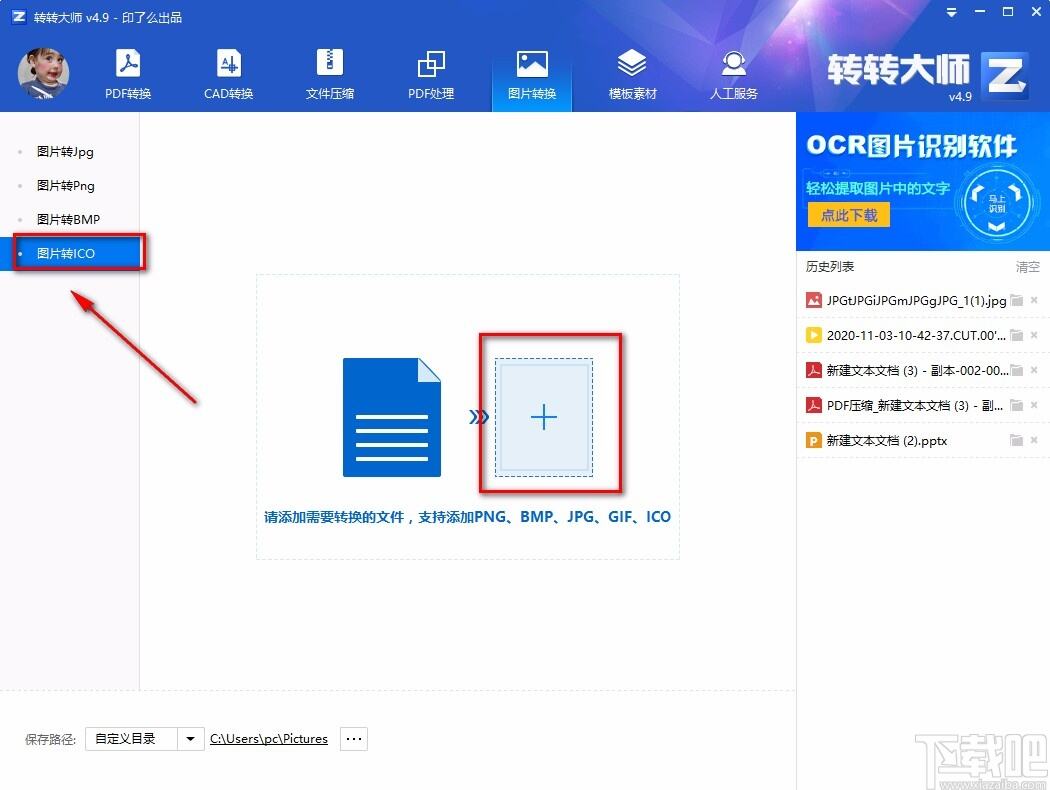The height and width of the screenshot is (790, 1050).
Task: Open the C:\Users\pc\Pictures path link
Action: (x=269, y=739)
